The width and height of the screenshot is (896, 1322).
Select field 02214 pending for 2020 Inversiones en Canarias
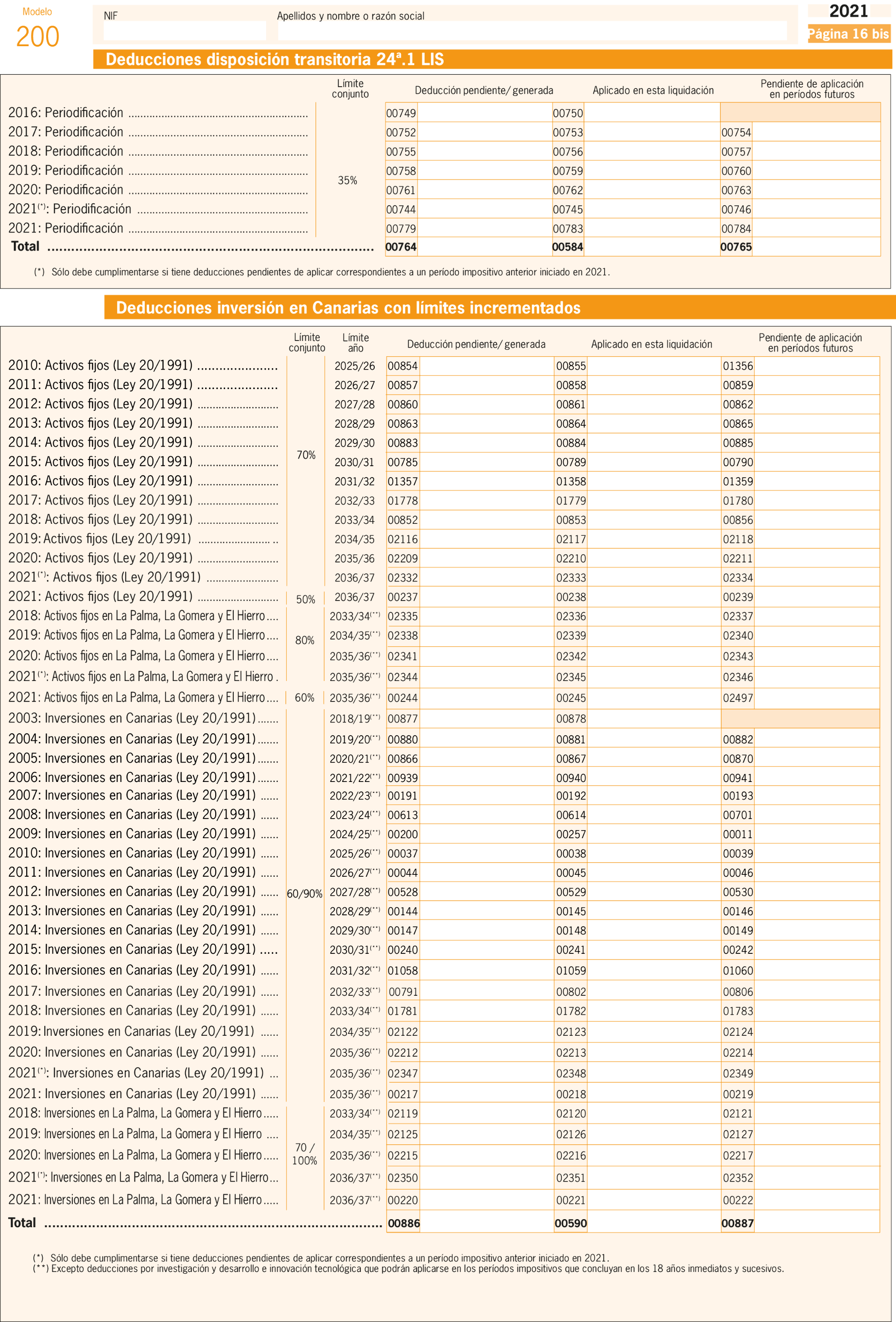coord(816,1052)
